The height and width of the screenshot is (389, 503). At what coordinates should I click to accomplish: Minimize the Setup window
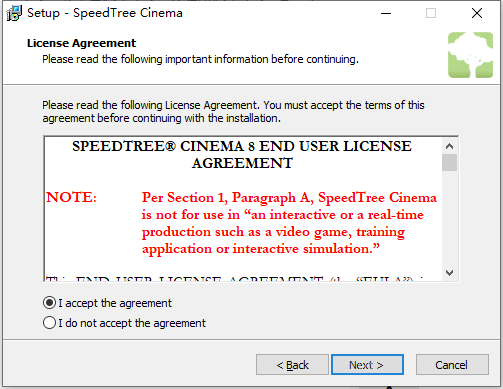point(386,13)
